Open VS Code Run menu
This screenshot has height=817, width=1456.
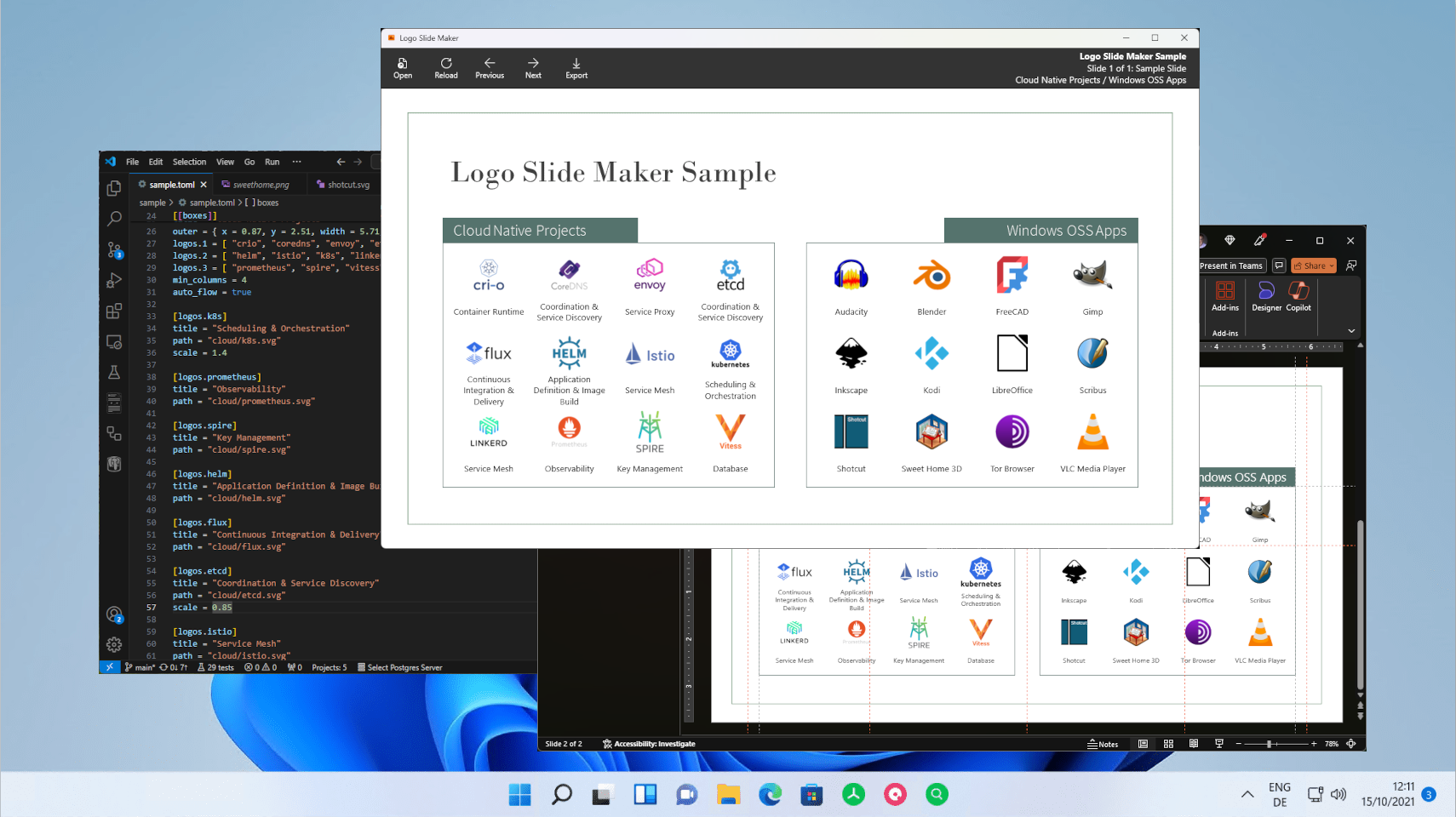272,162
